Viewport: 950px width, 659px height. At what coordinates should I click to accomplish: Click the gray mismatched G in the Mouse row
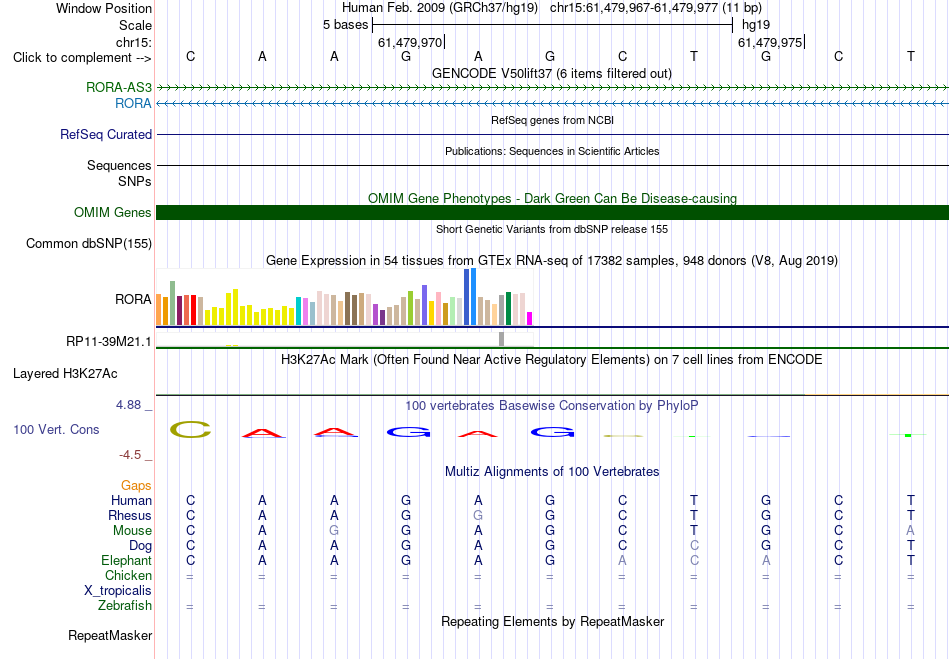tap(334, 531)
